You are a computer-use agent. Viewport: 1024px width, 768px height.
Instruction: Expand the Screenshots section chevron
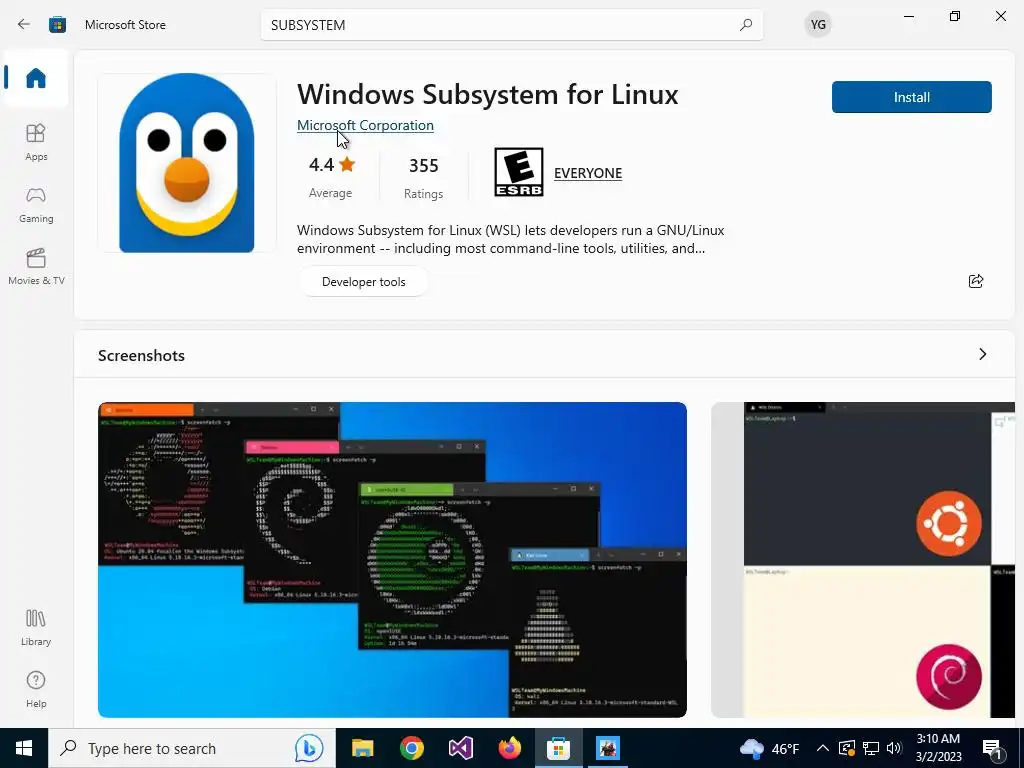tap(982, 354)
